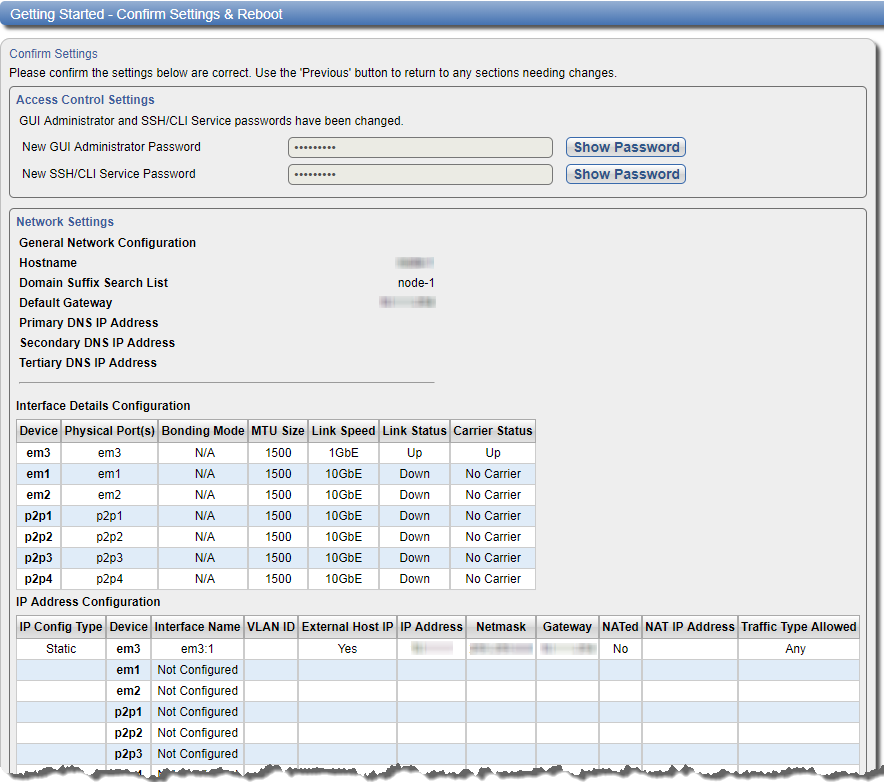Click the Link Speed column header
Screen dimensions: 884x782
[x=343, y=431]
